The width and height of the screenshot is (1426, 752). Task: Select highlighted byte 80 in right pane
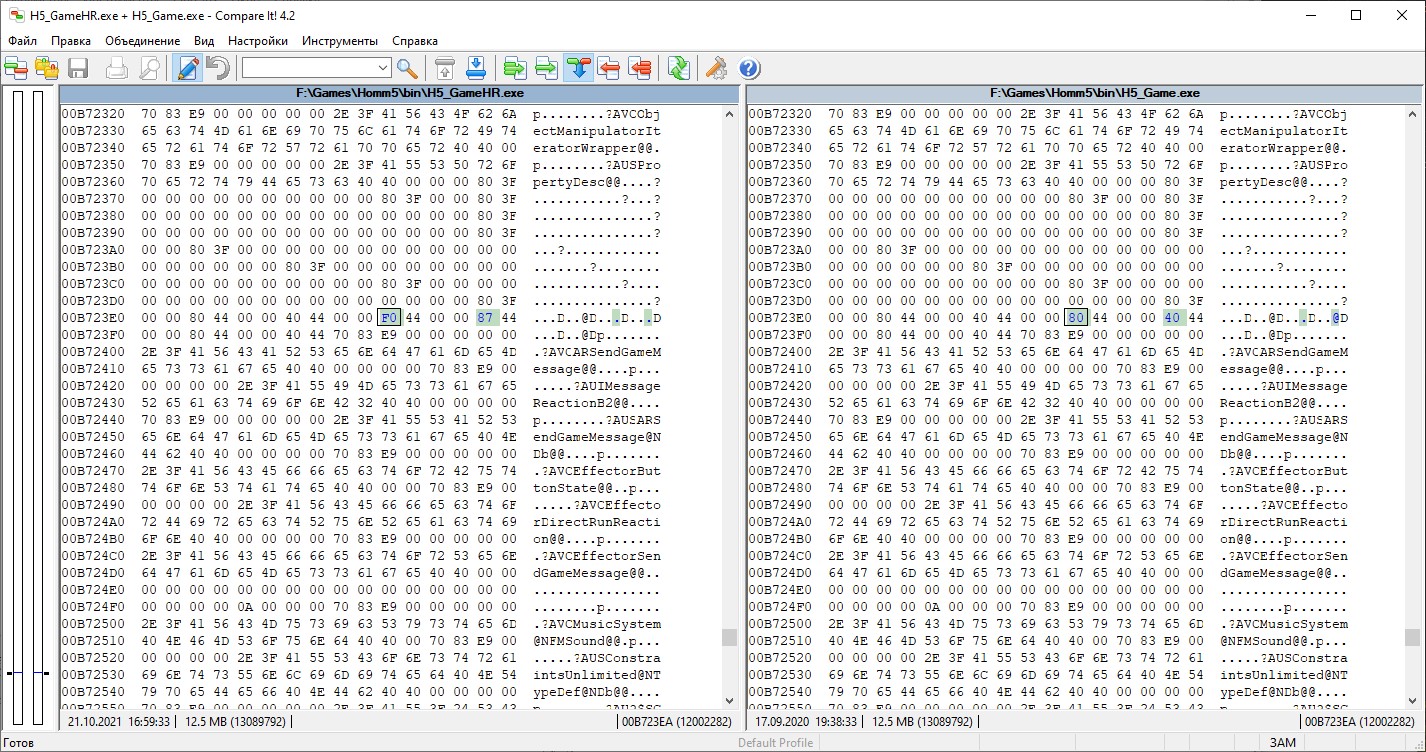[x=1076, y=317]
